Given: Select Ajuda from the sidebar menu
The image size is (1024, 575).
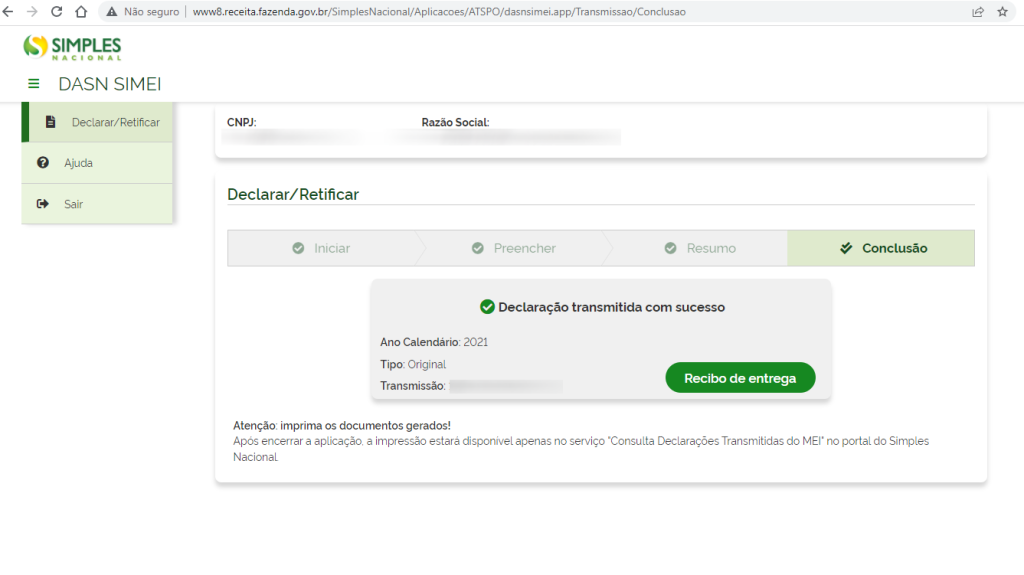Looking at the screenshot, I should click(79, 163).
